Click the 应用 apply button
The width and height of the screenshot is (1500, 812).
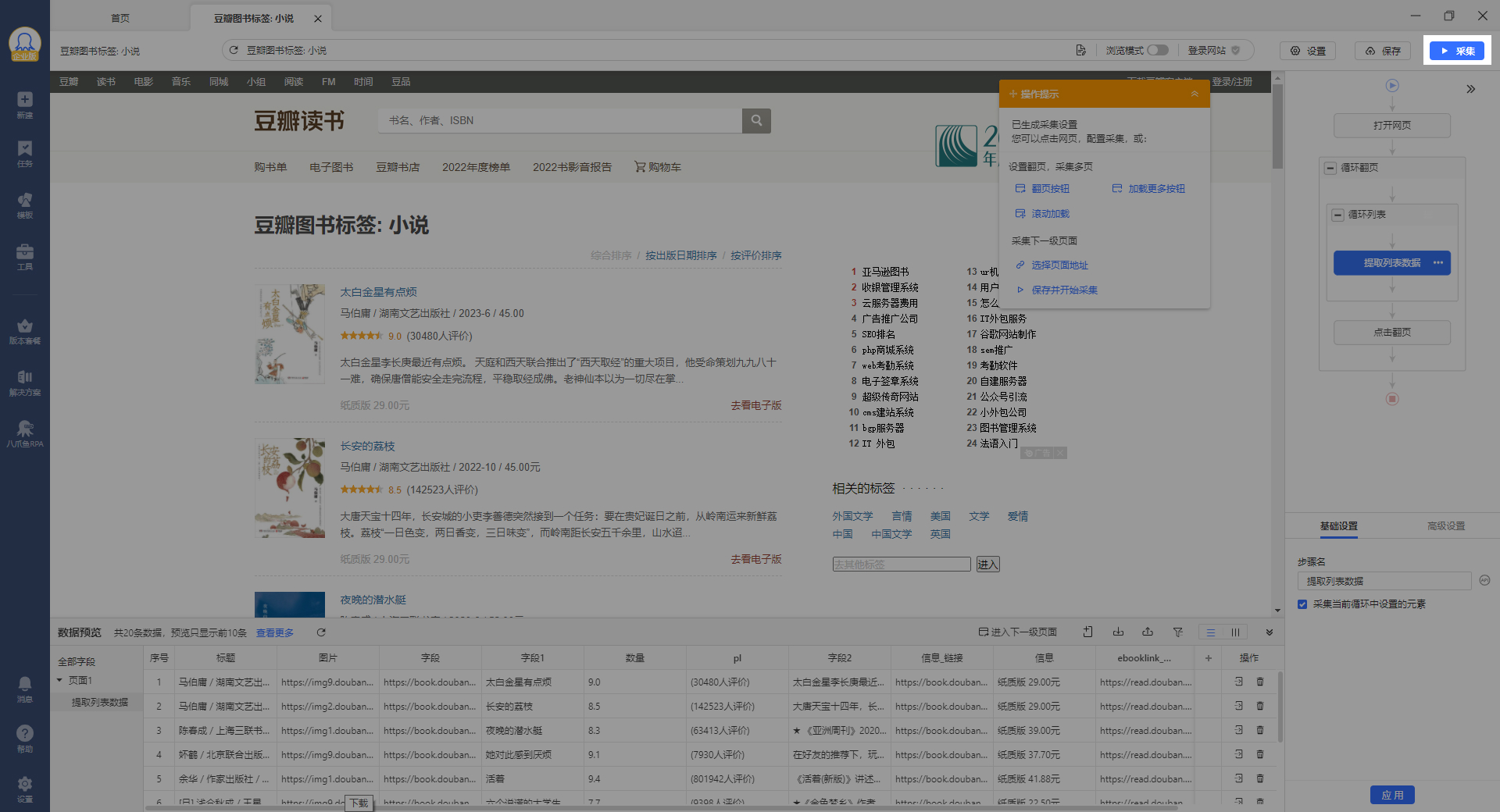click(x=1392, y=795)
